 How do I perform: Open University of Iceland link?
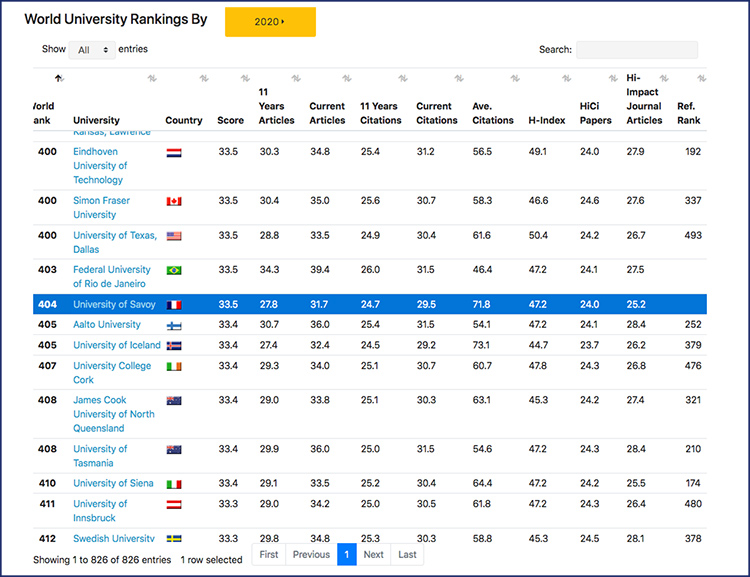click(117, 345)
